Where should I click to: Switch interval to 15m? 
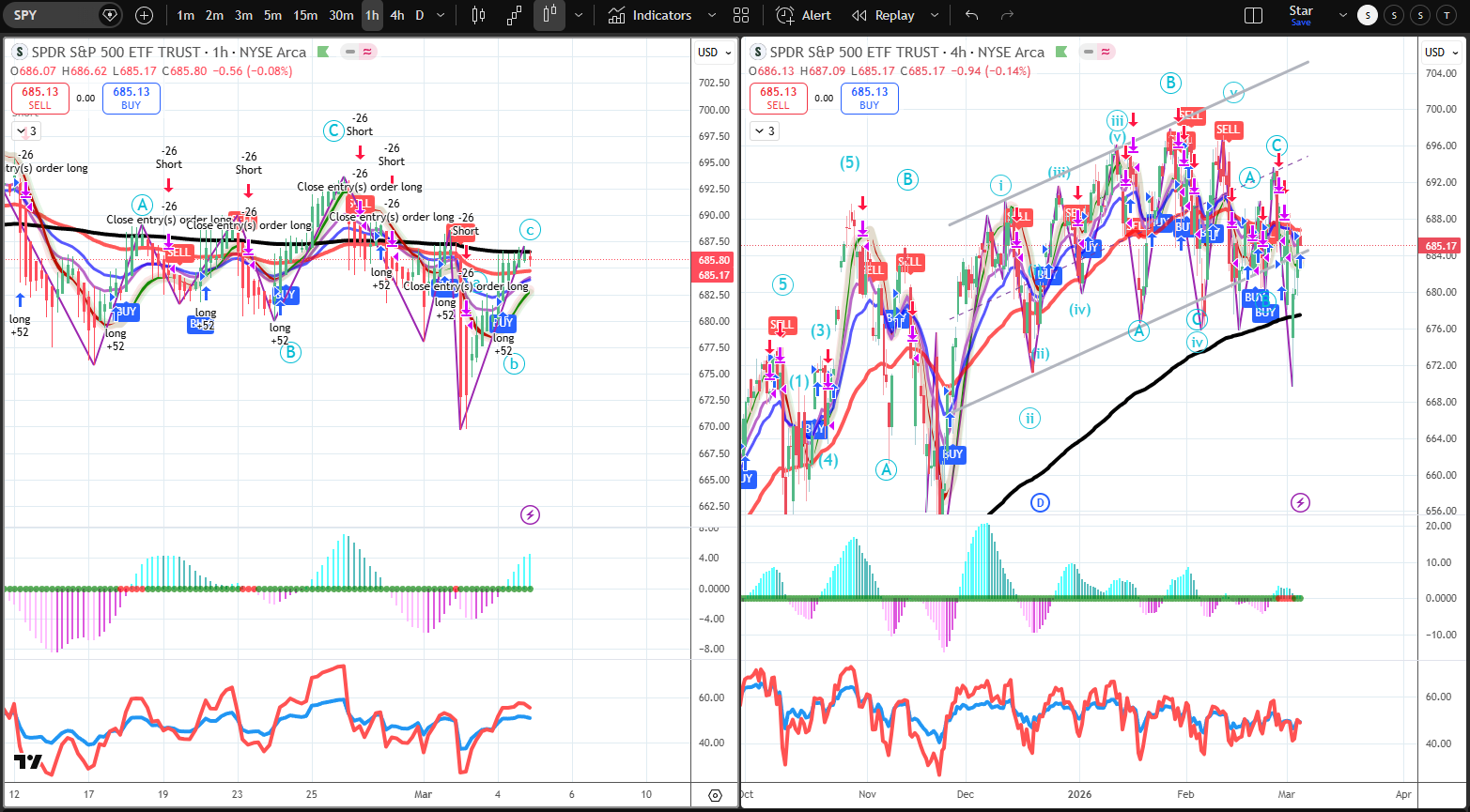pos(305,15)
